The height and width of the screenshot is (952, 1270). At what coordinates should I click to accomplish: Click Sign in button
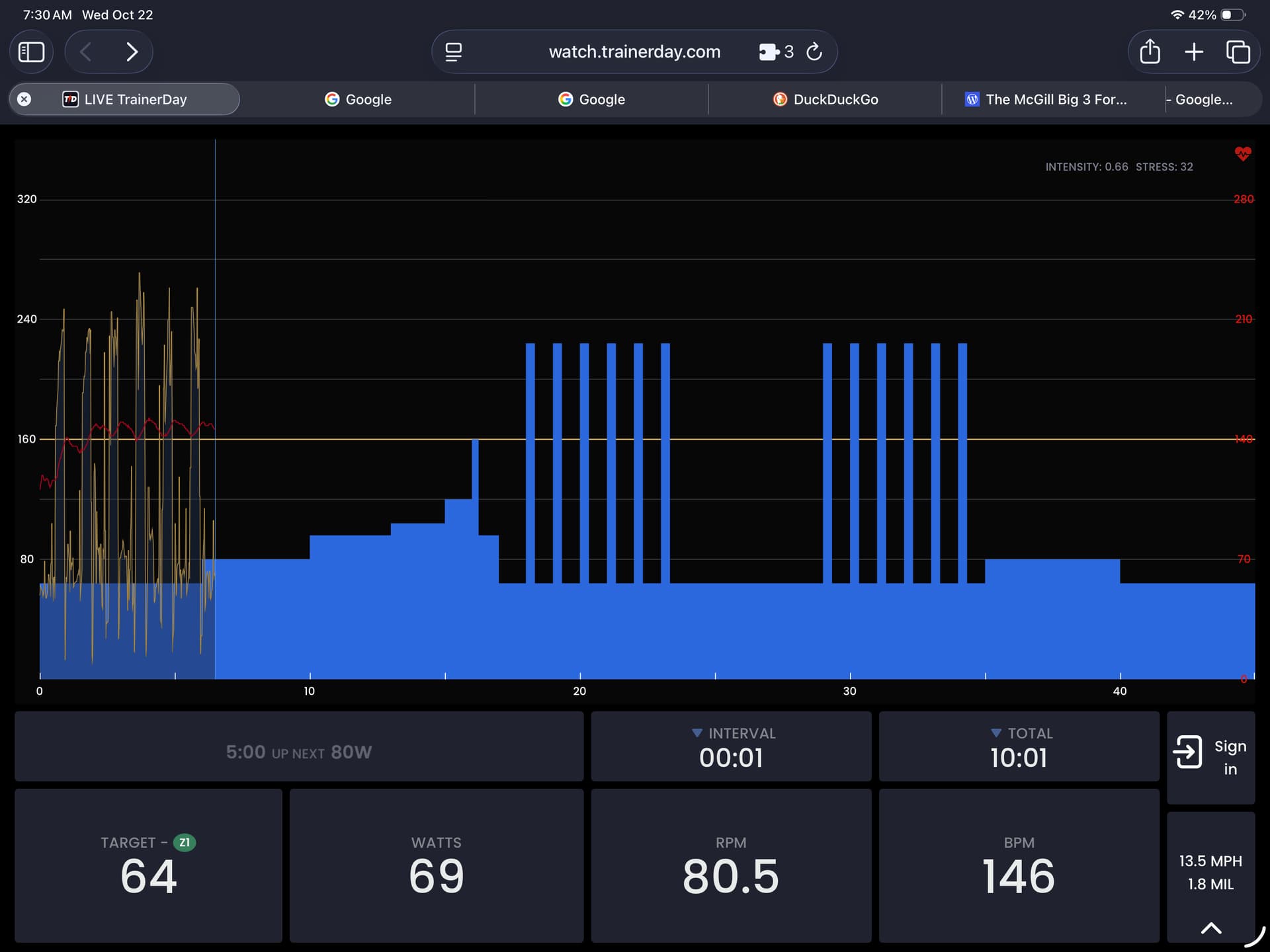(1210, 757)
